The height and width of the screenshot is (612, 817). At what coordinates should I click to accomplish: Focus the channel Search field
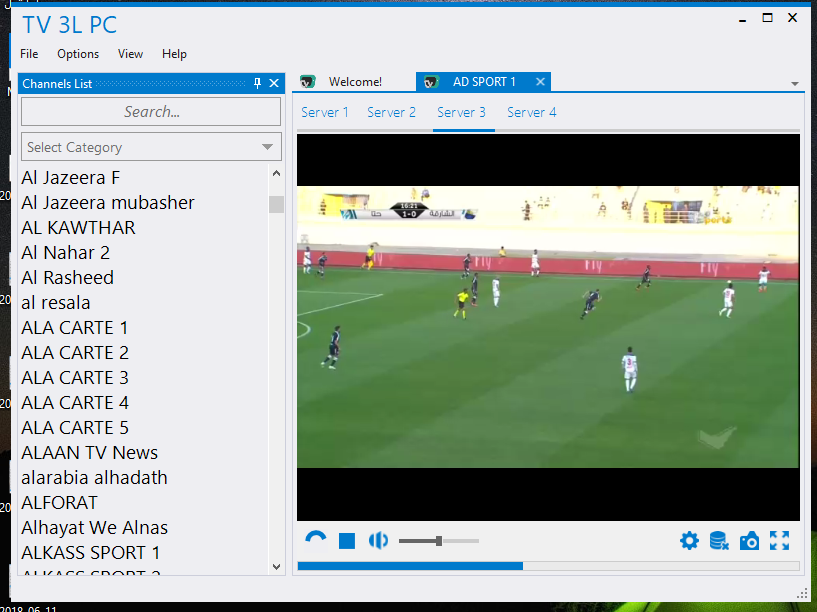[x=151, y=111]
